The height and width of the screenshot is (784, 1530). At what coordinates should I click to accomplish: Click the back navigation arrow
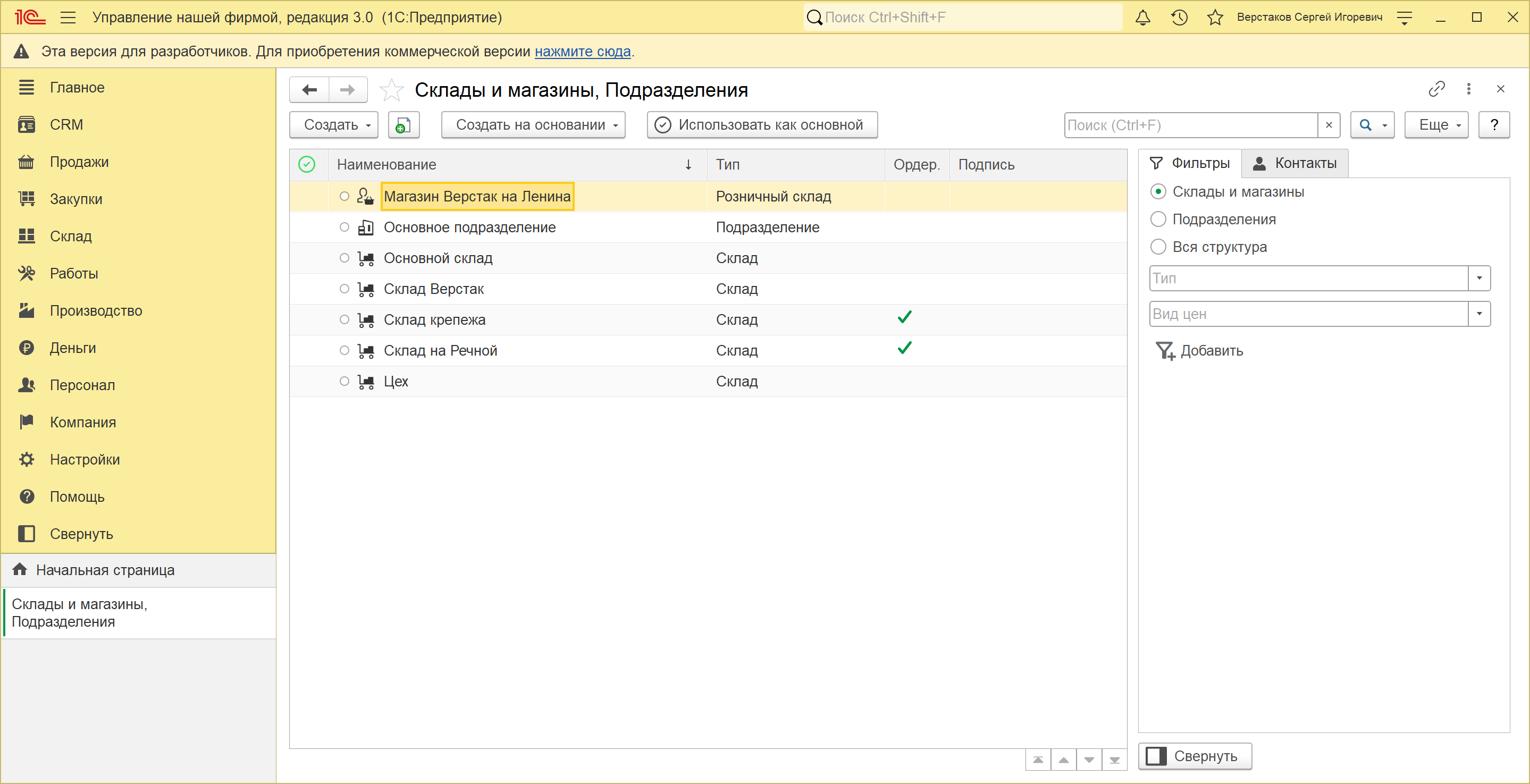pyautogui.click(x=309, y=90)
